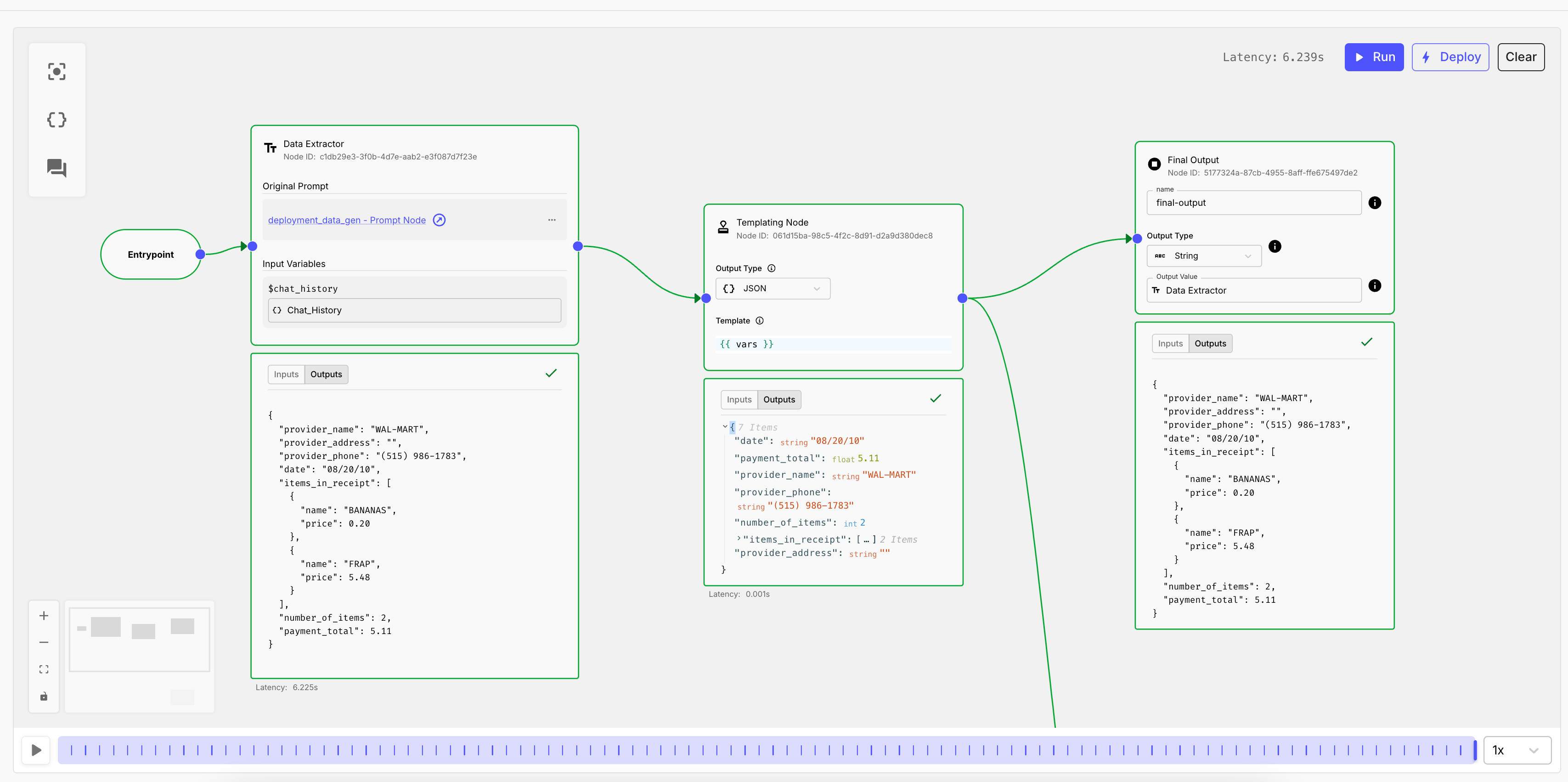The image size is (1568, 782).
Task: Select Inputs tab under Final Output
Action: tap(1170, 344)
